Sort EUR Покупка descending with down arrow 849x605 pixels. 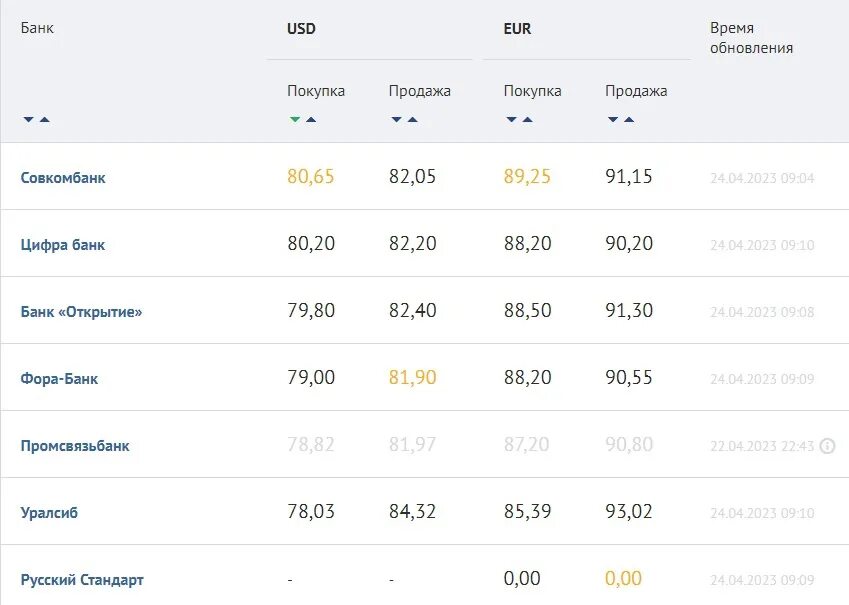tap(512, 120)
